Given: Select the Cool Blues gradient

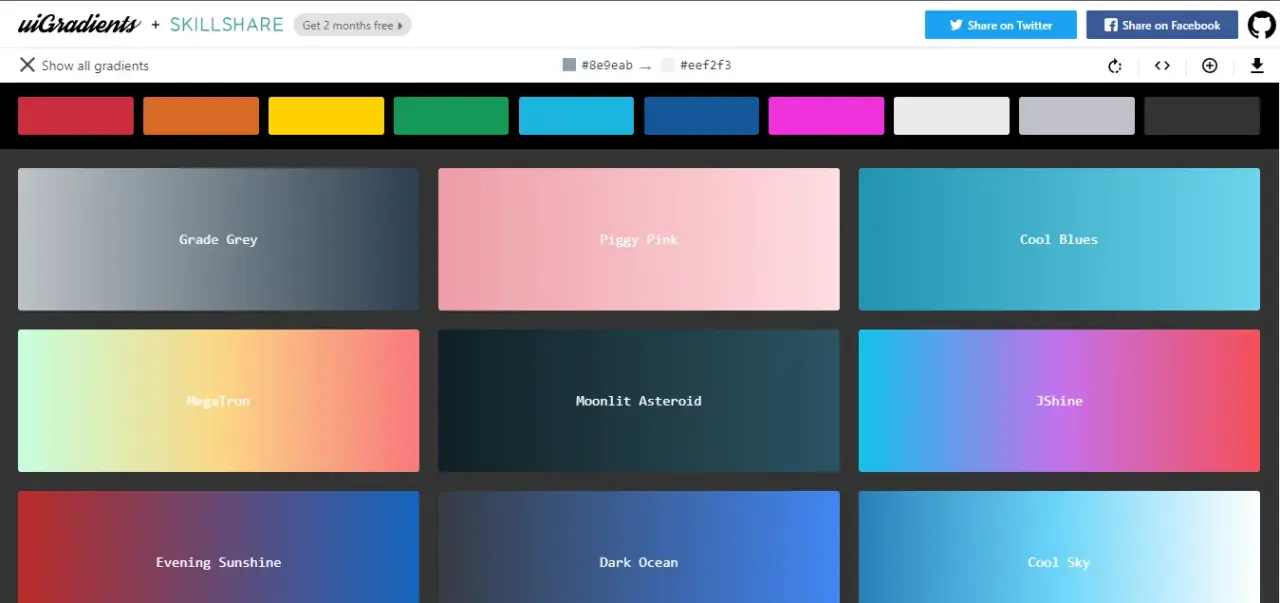Looking at the screenshot, I should [1059, 239].
